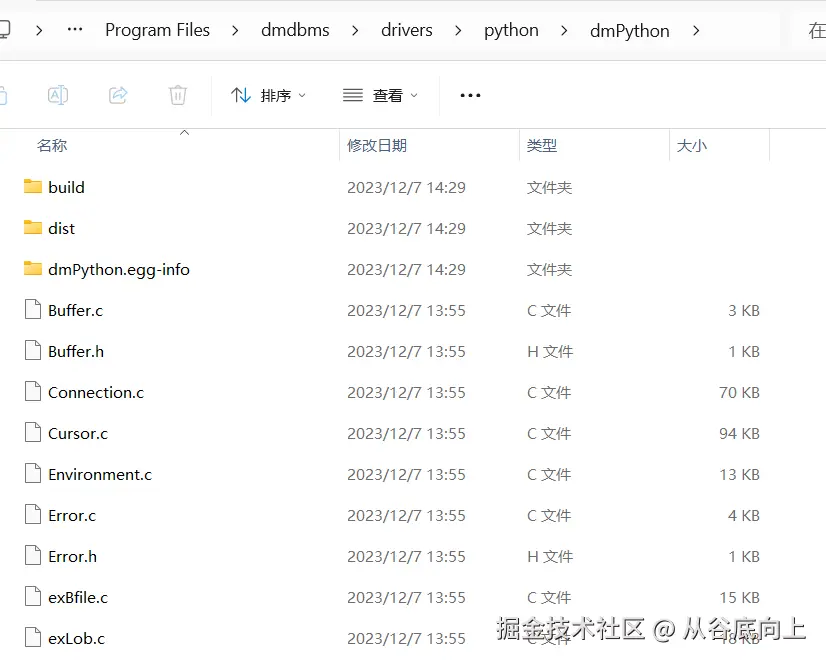Click the 94 KB size of Cursor.c
826x662 pixels.
tap(740, 434)
